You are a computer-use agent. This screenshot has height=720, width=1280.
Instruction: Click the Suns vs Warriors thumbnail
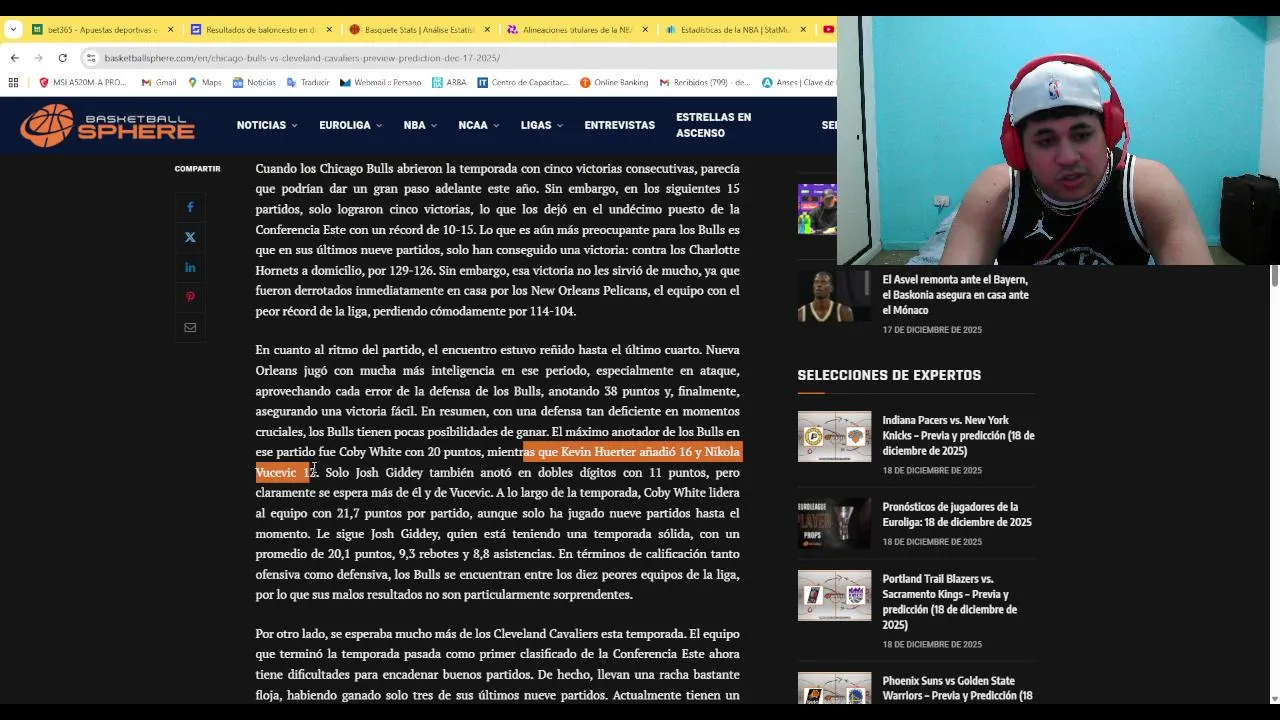pyautogui.click(x=834, y=689)
